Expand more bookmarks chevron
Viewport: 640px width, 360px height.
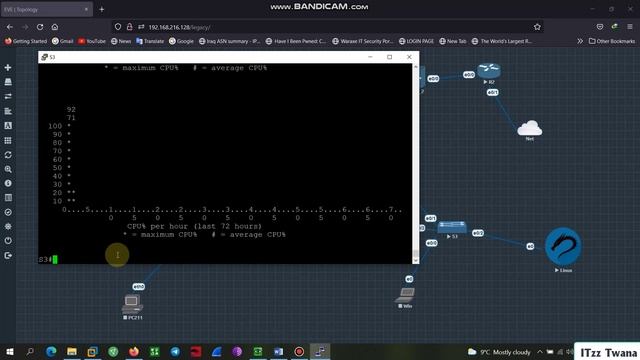[x=580, y=41]
